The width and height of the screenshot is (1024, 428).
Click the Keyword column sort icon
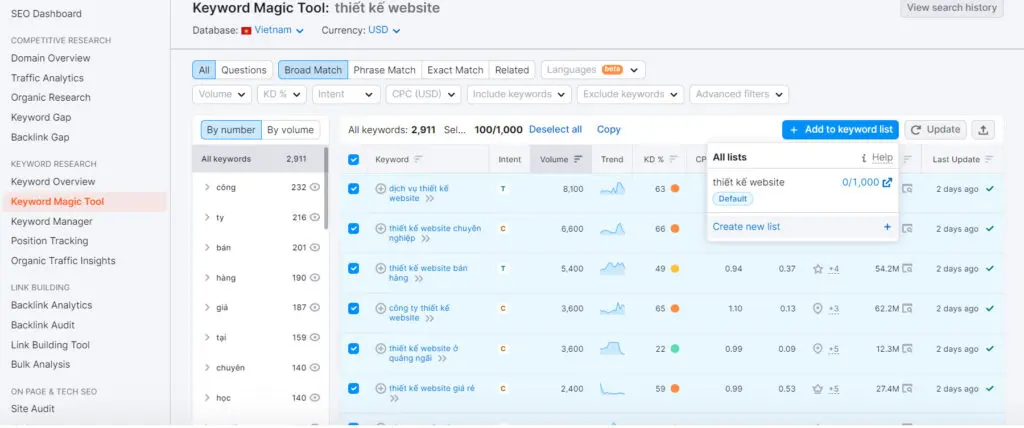coord(418,159)
